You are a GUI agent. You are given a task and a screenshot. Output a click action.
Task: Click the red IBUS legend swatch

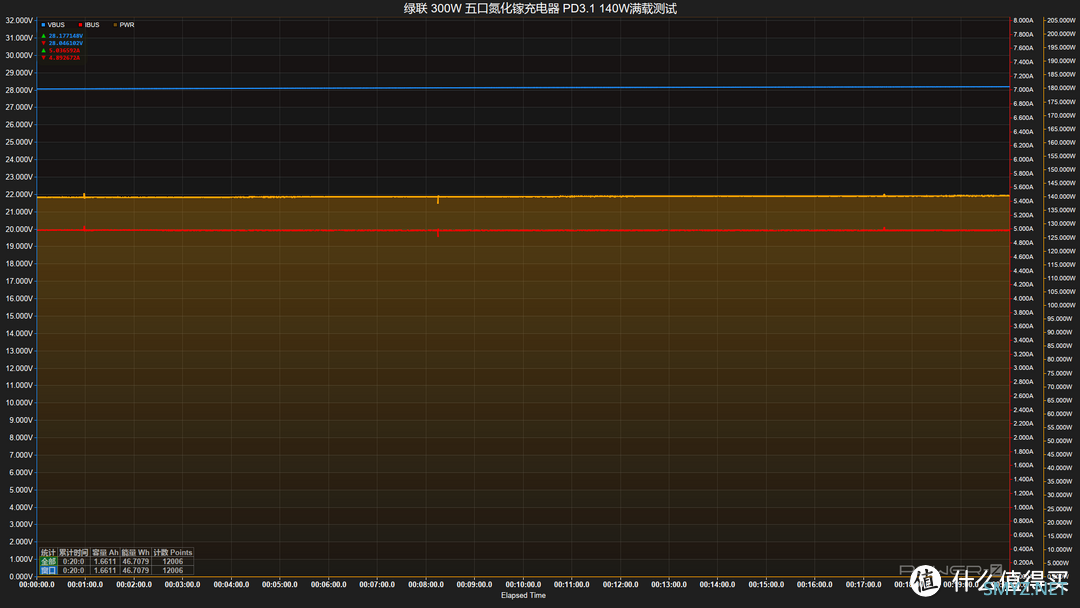click(x=81, y=25)
